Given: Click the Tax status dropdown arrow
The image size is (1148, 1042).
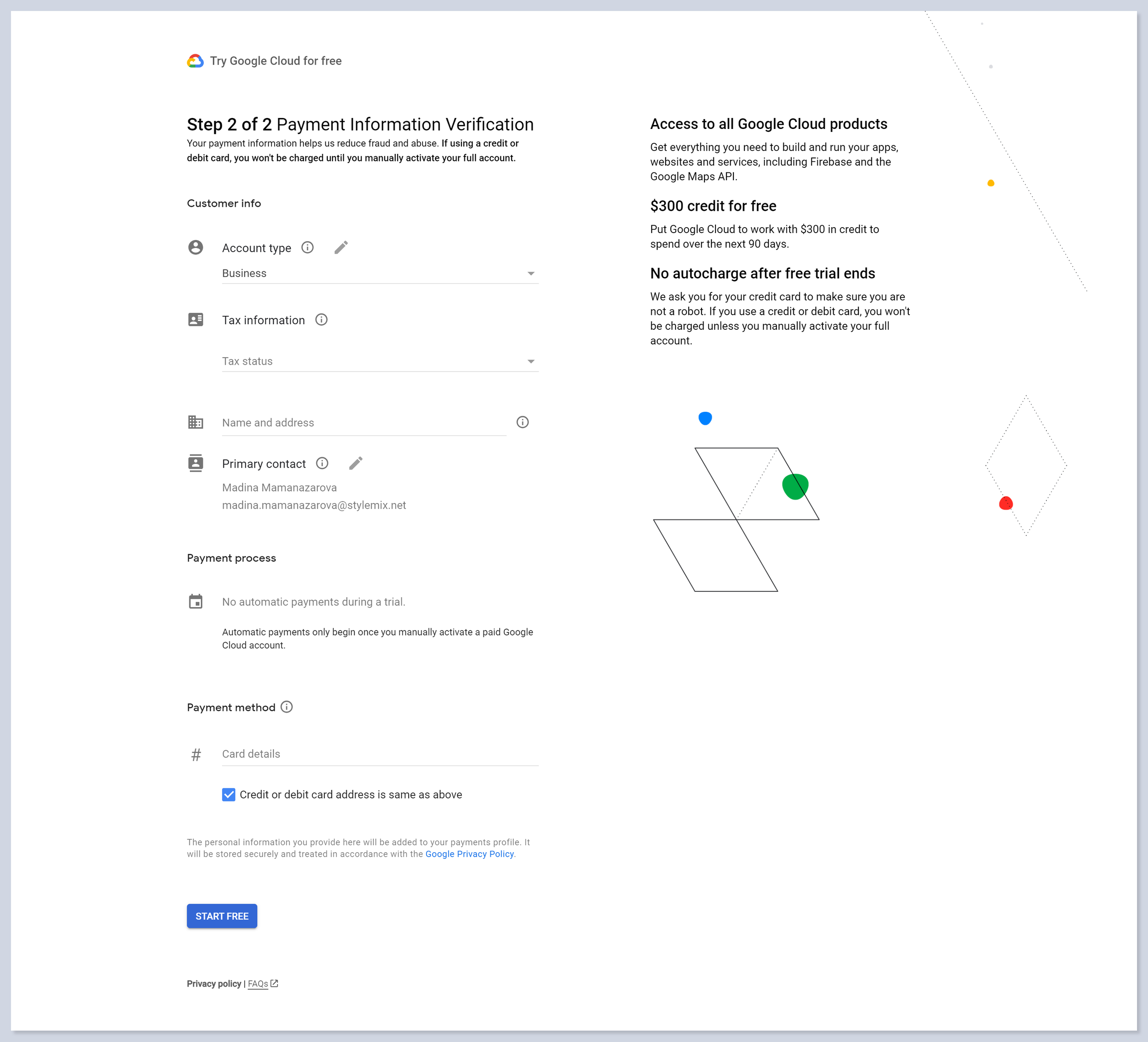Looking at the screenshot, I should 531,362.
